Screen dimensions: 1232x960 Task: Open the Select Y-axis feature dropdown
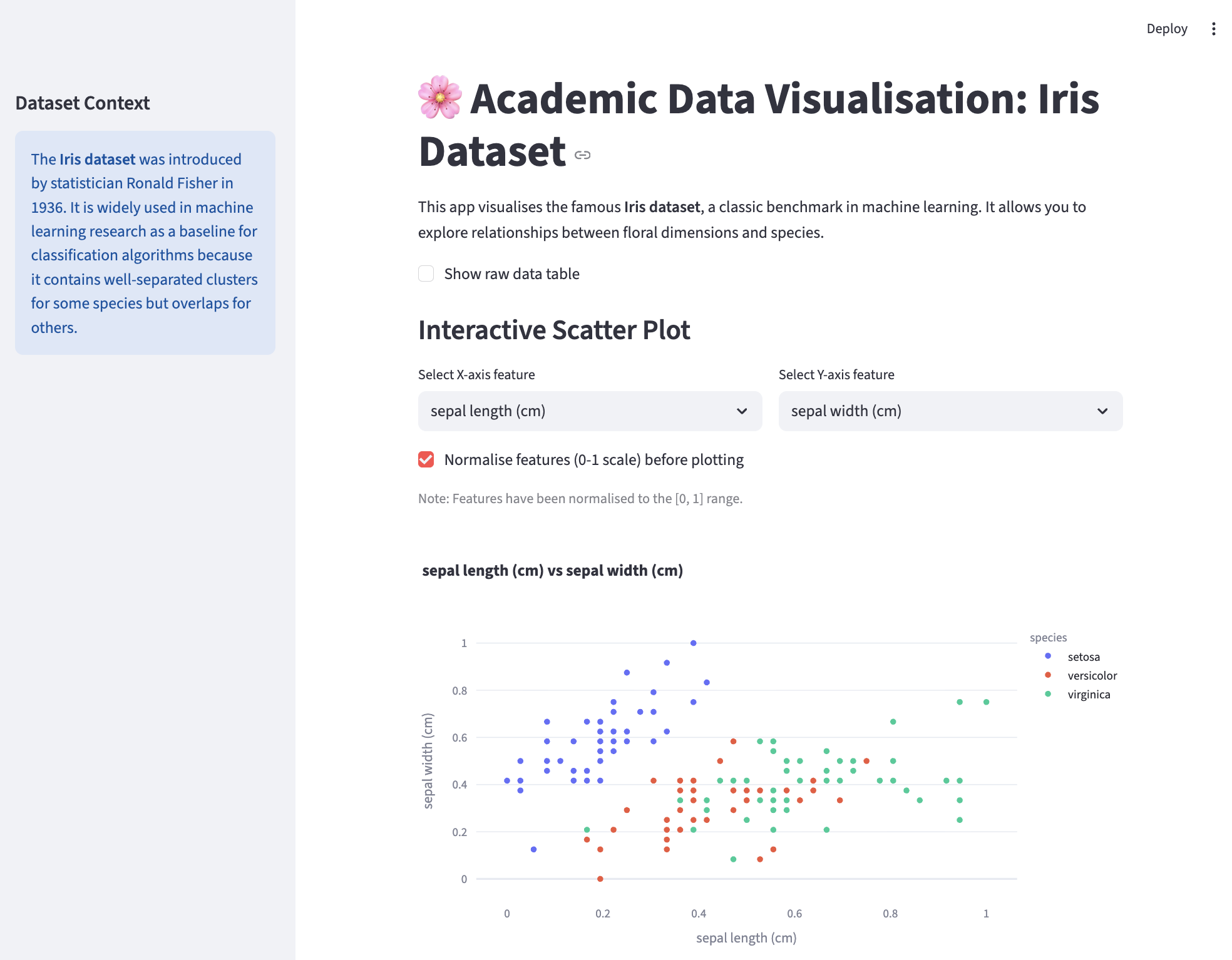point(937,411)
